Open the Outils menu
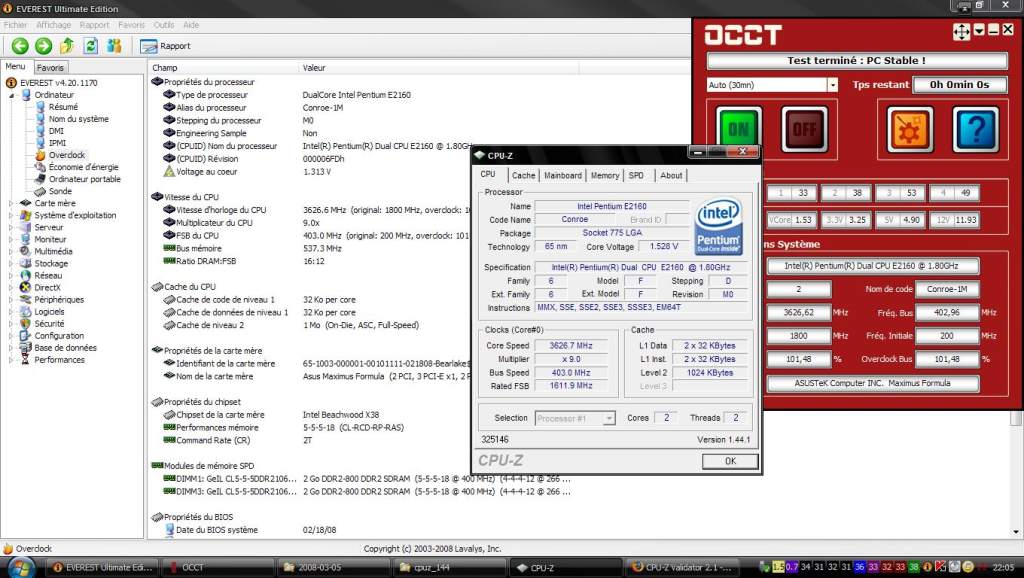This screenshot has height=578, width=1024. [164, 25]
